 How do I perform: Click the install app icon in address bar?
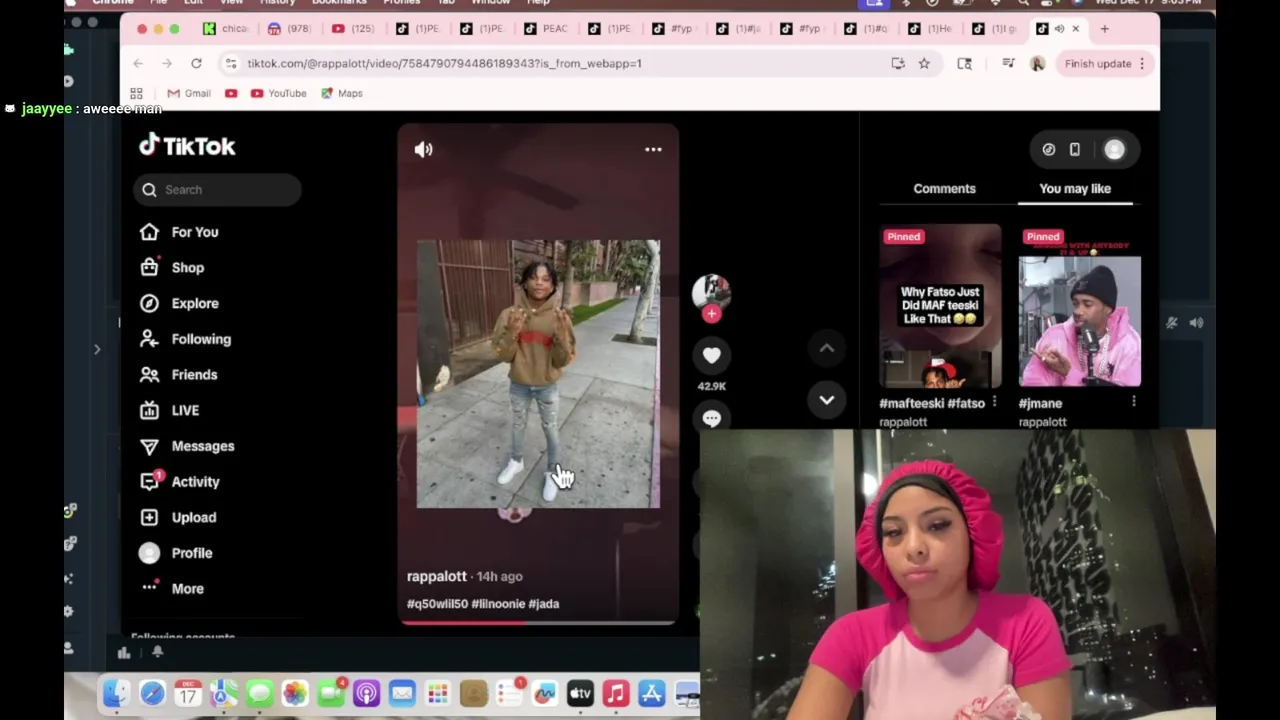pyautogui.click(x=898, y=63)
